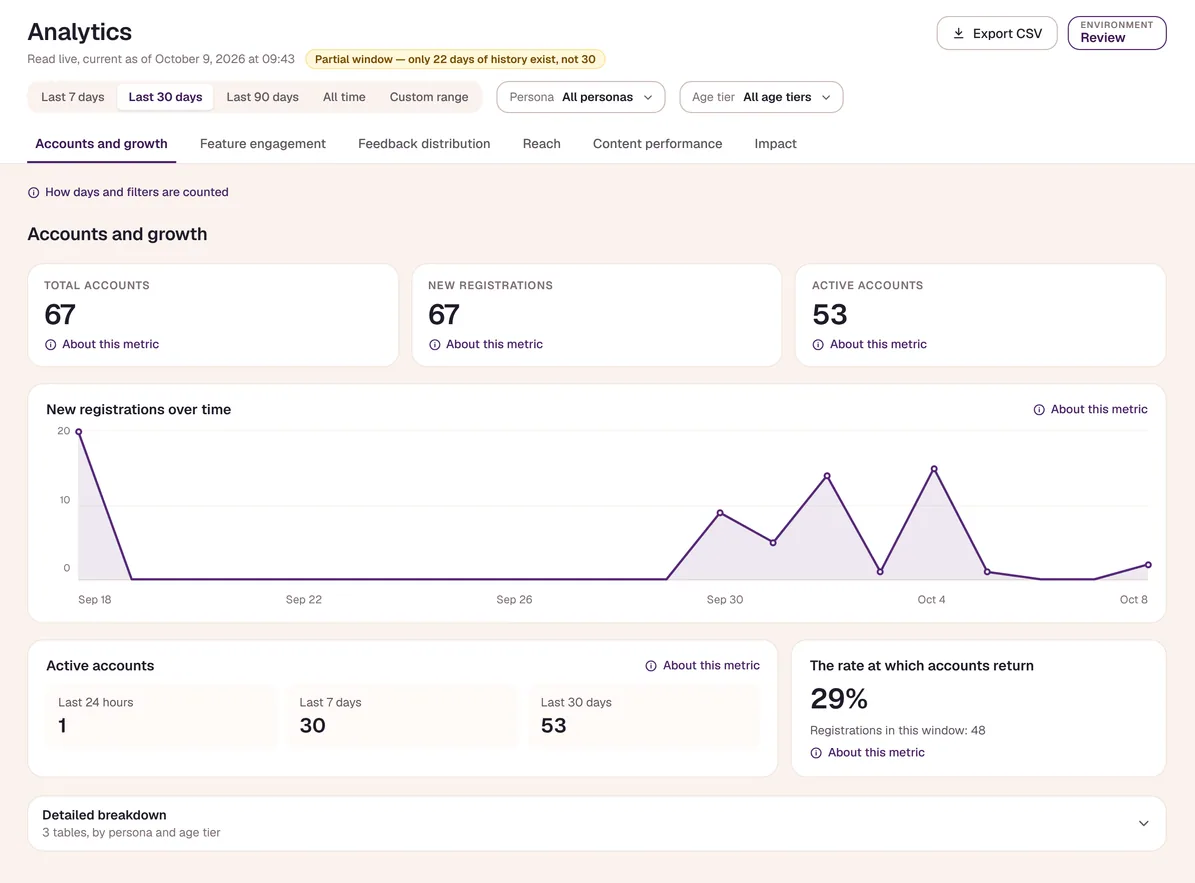
Task: Click info icon in Active accounts panel header
Action: click(651, 666)
